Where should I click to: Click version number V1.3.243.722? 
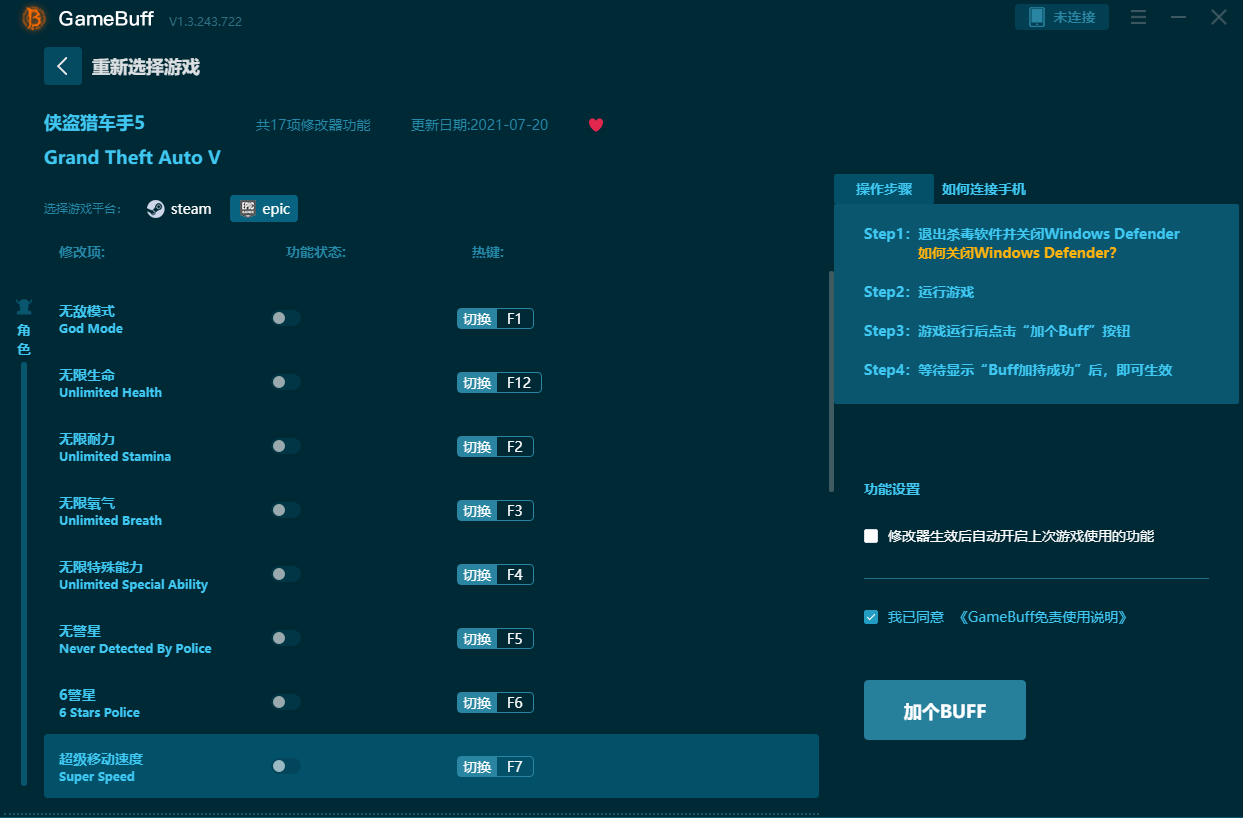point(205,21)
